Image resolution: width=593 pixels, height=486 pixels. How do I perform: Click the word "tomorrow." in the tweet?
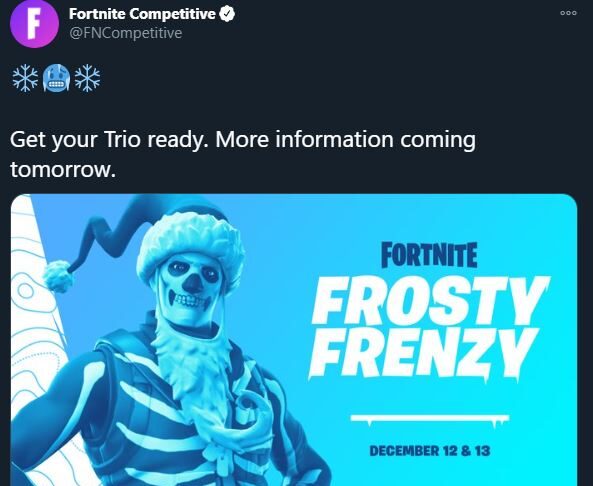tap(63, 170)
